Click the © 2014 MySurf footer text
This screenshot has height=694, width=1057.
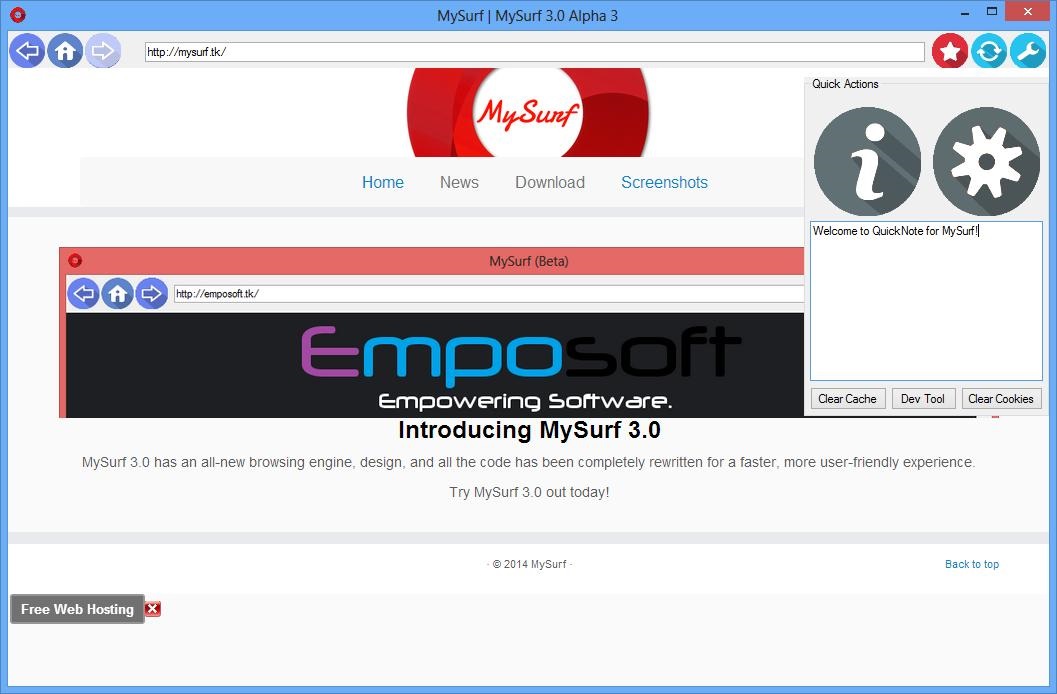(x=529, y=564)
